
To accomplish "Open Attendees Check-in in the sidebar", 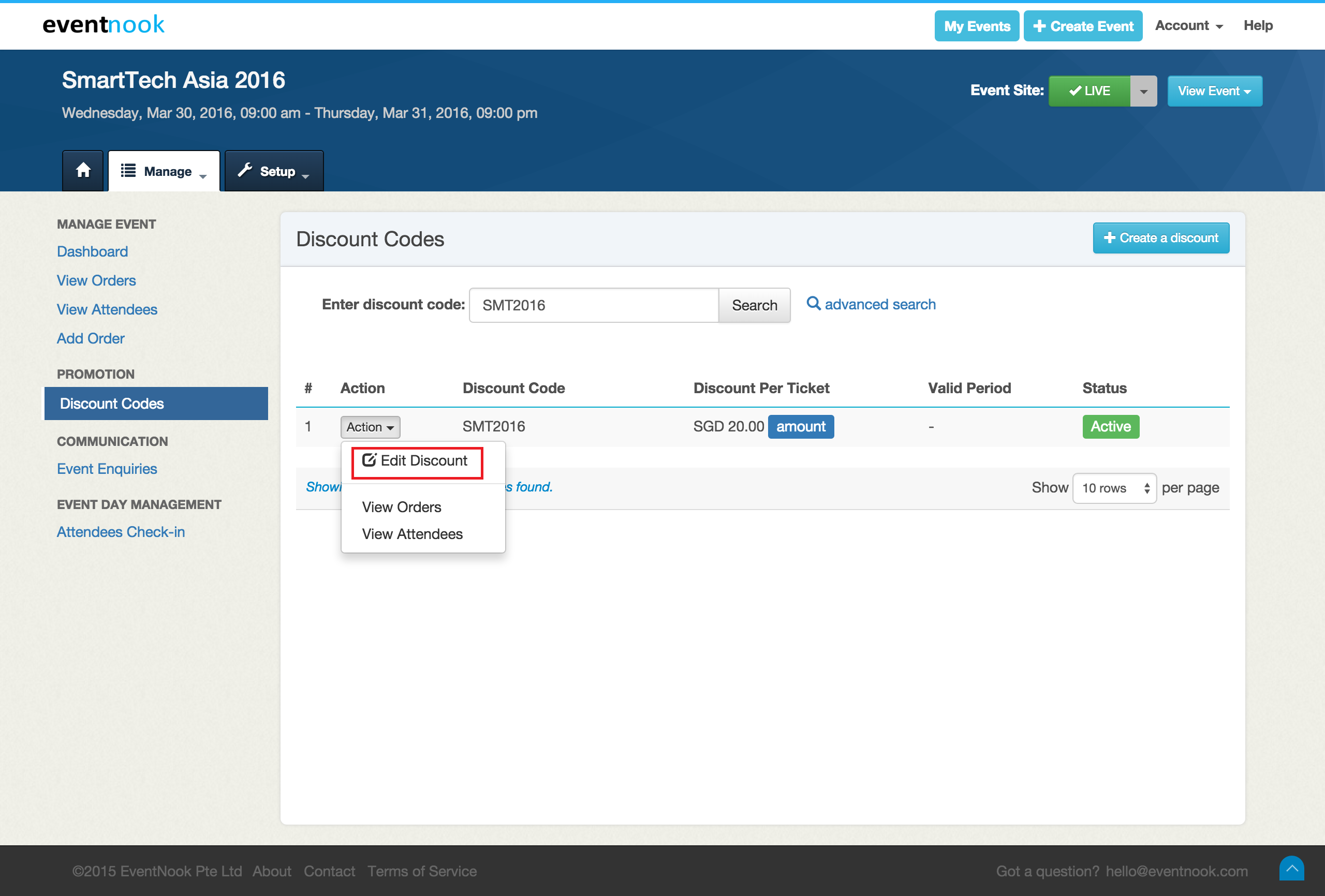I will click(x=121, y=531).
